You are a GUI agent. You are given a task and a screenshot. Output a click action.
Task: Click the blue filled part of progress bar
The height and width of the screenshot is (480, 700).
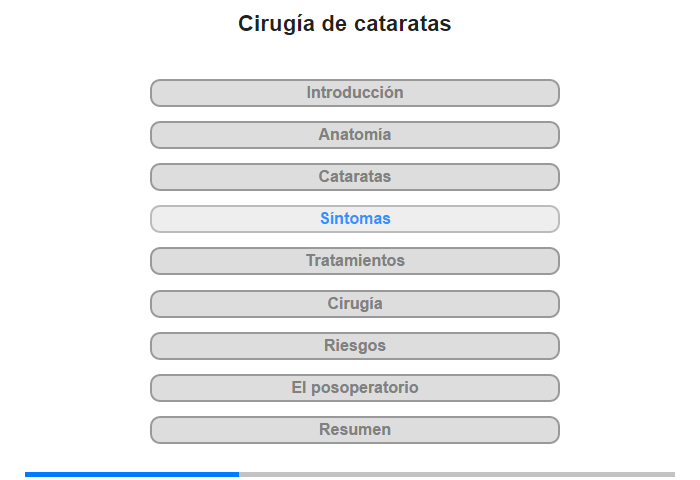coord(132,474)
